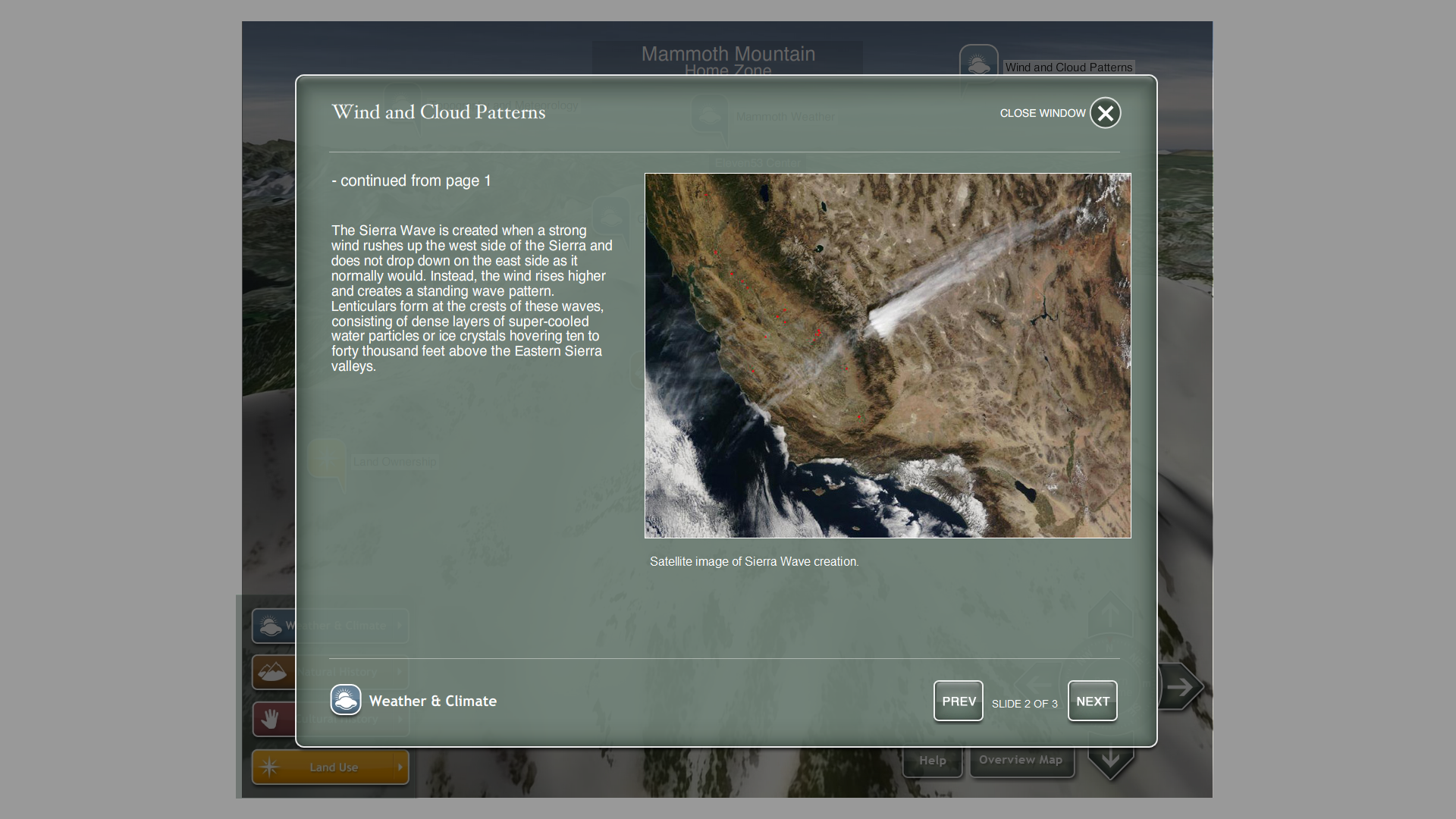The image size is (1456, 819).
Task: Click the Sierra Wave satellite image
Action: (x=887, y=356)
